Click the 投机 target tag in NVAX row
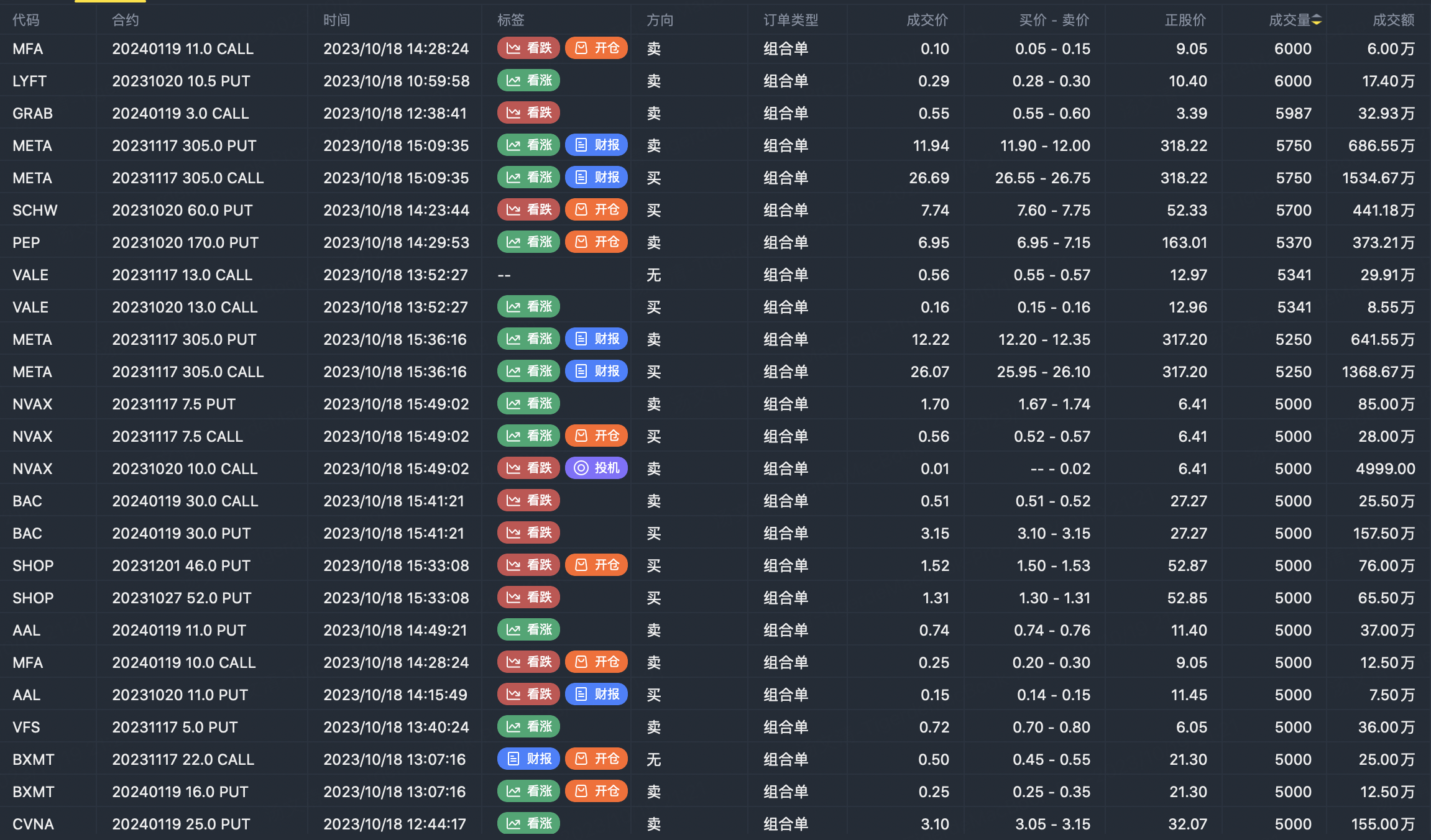 coord(597,468)
